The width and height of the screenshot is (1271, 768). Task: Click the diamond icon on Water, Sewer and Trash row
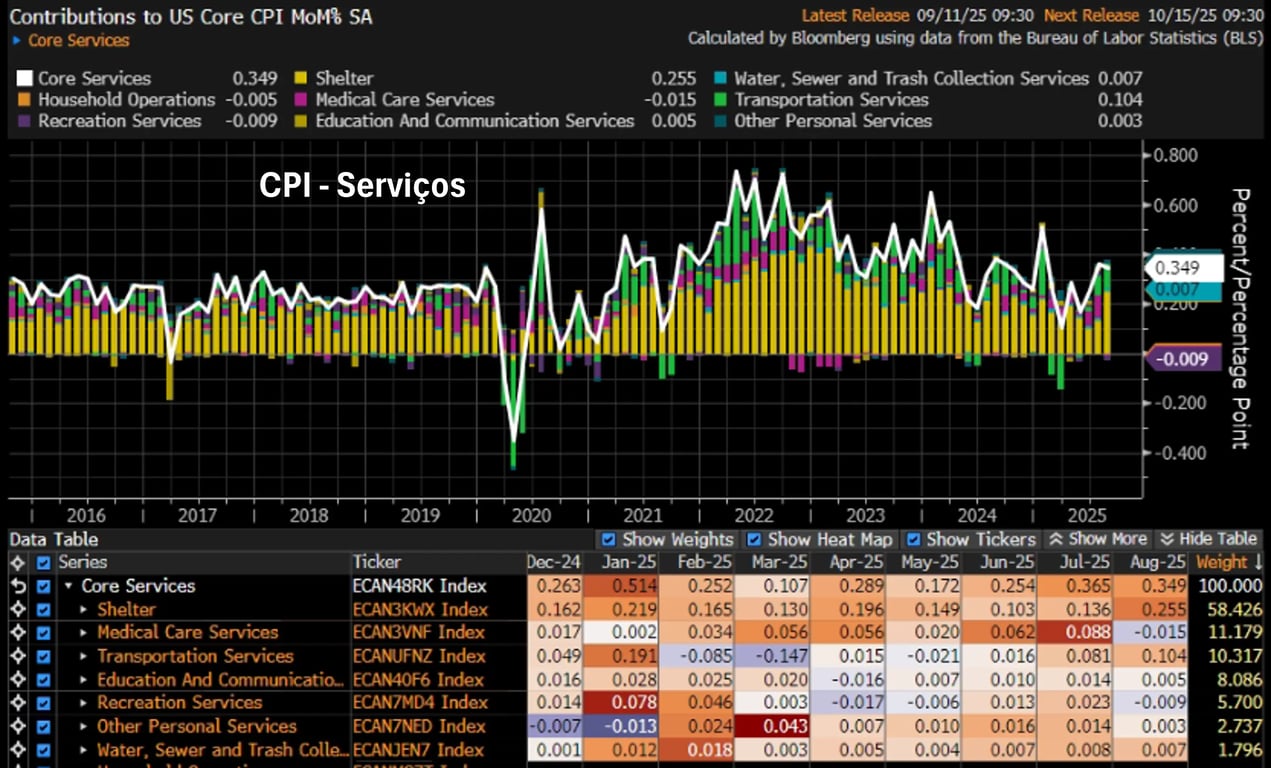coord(16,750)
